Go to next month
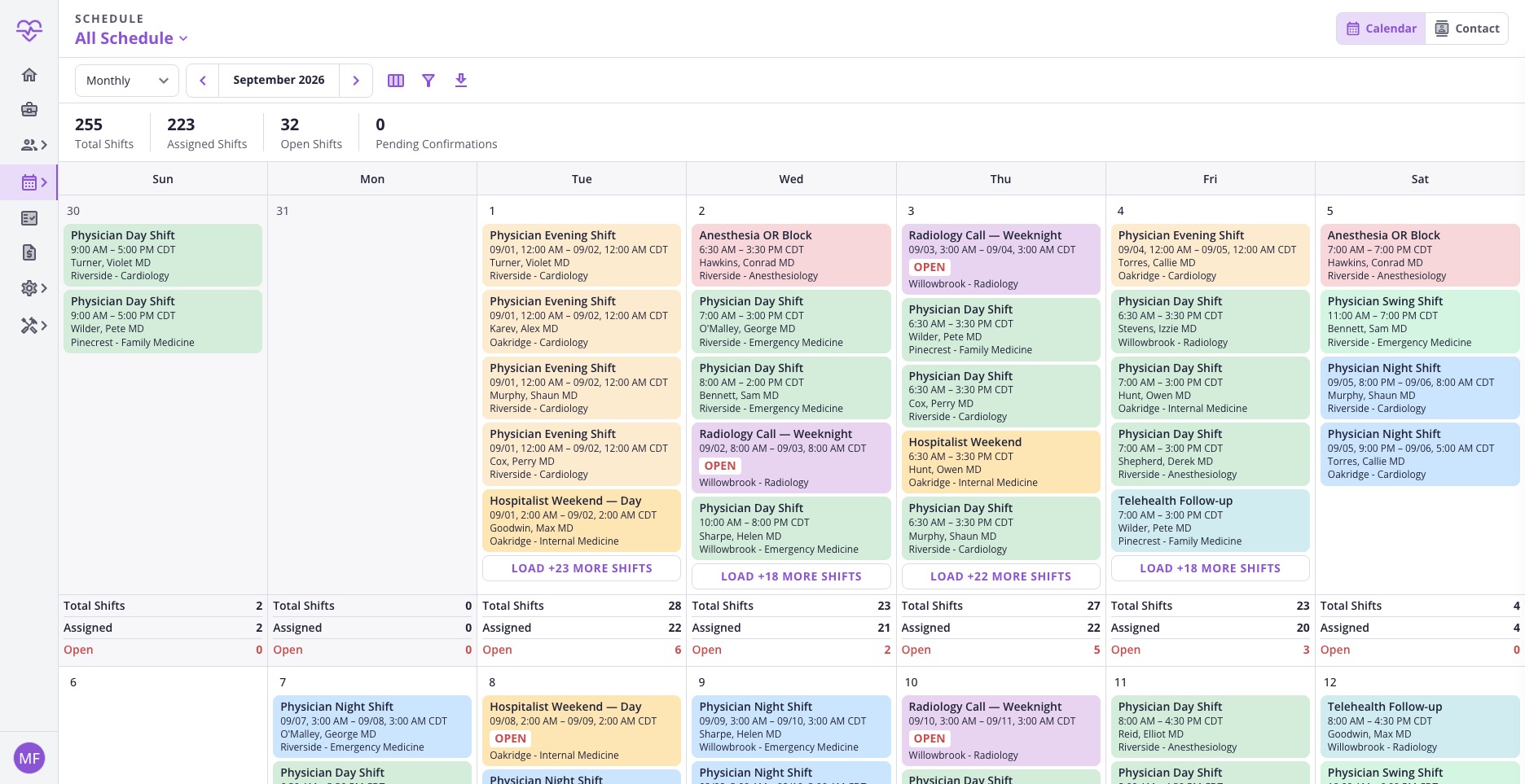This screenshot has height=784, width=1525. click(356, 81)
